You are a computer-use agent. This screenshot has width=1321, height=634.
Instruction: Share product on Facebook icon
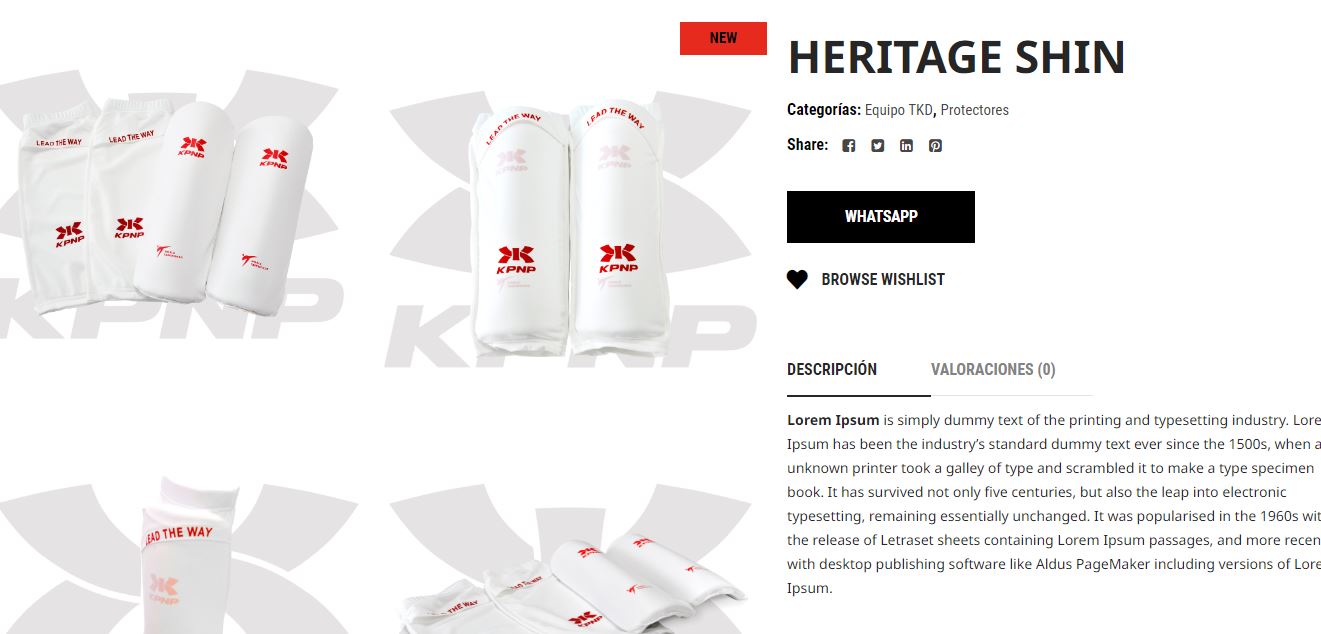[848, 146]
